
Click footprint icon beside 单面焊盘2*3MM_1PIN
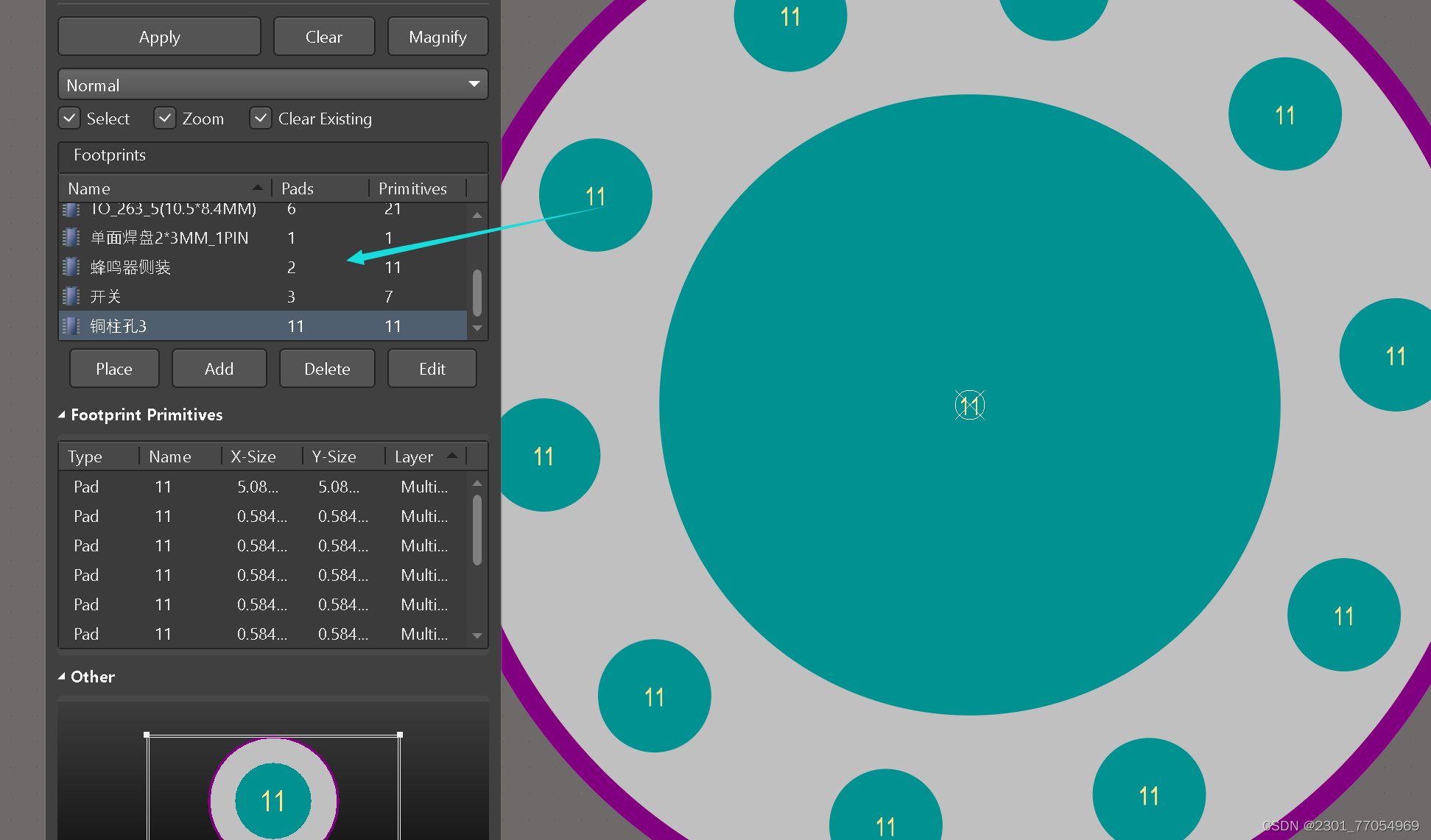tap(71, 237)
